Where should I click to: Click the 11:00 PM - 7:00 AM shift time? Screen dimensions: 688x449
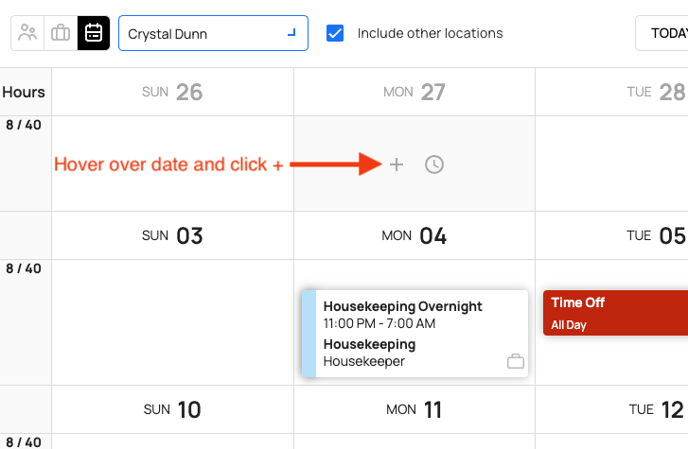pyautogui.click(x=379, y=323)
